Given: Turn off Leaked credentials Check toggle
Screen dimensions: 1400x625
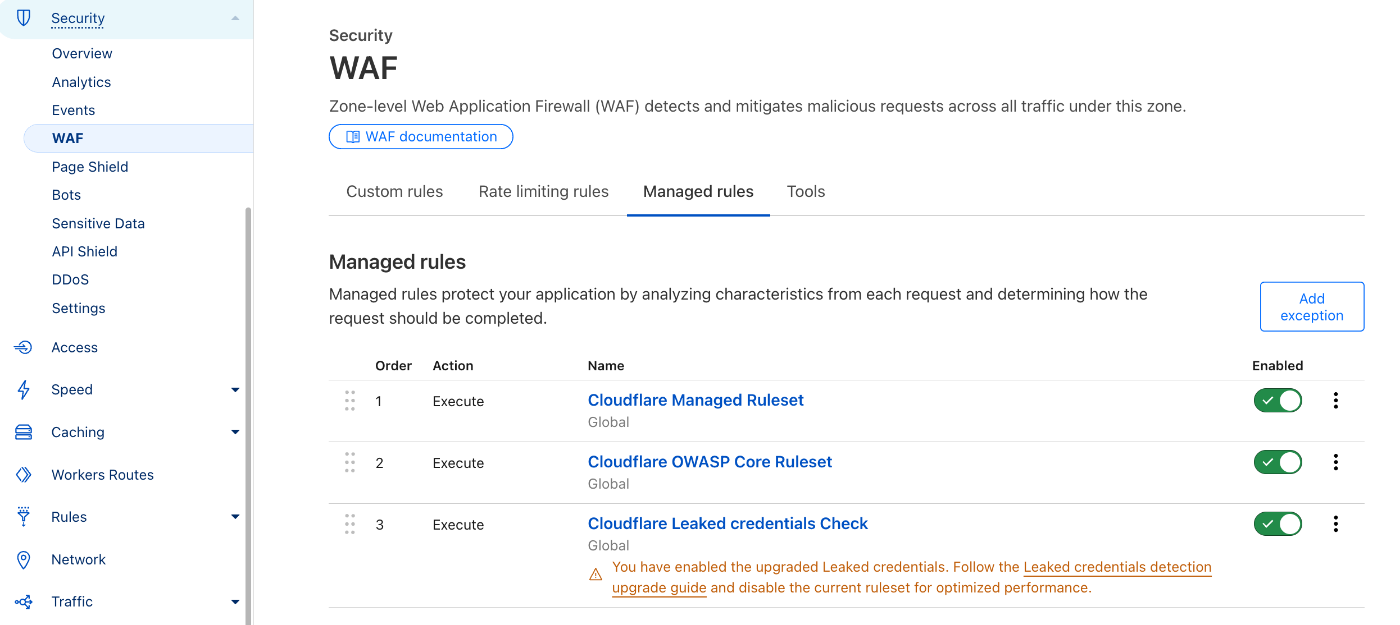Looking at the screenshot, I should 1278,524.
